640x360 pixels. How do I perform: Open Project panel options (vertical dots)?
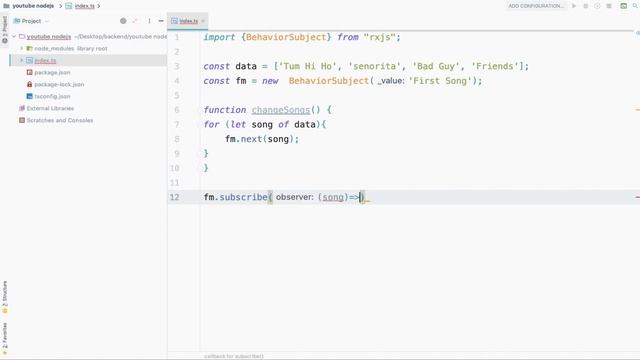(x=149, y=21)
